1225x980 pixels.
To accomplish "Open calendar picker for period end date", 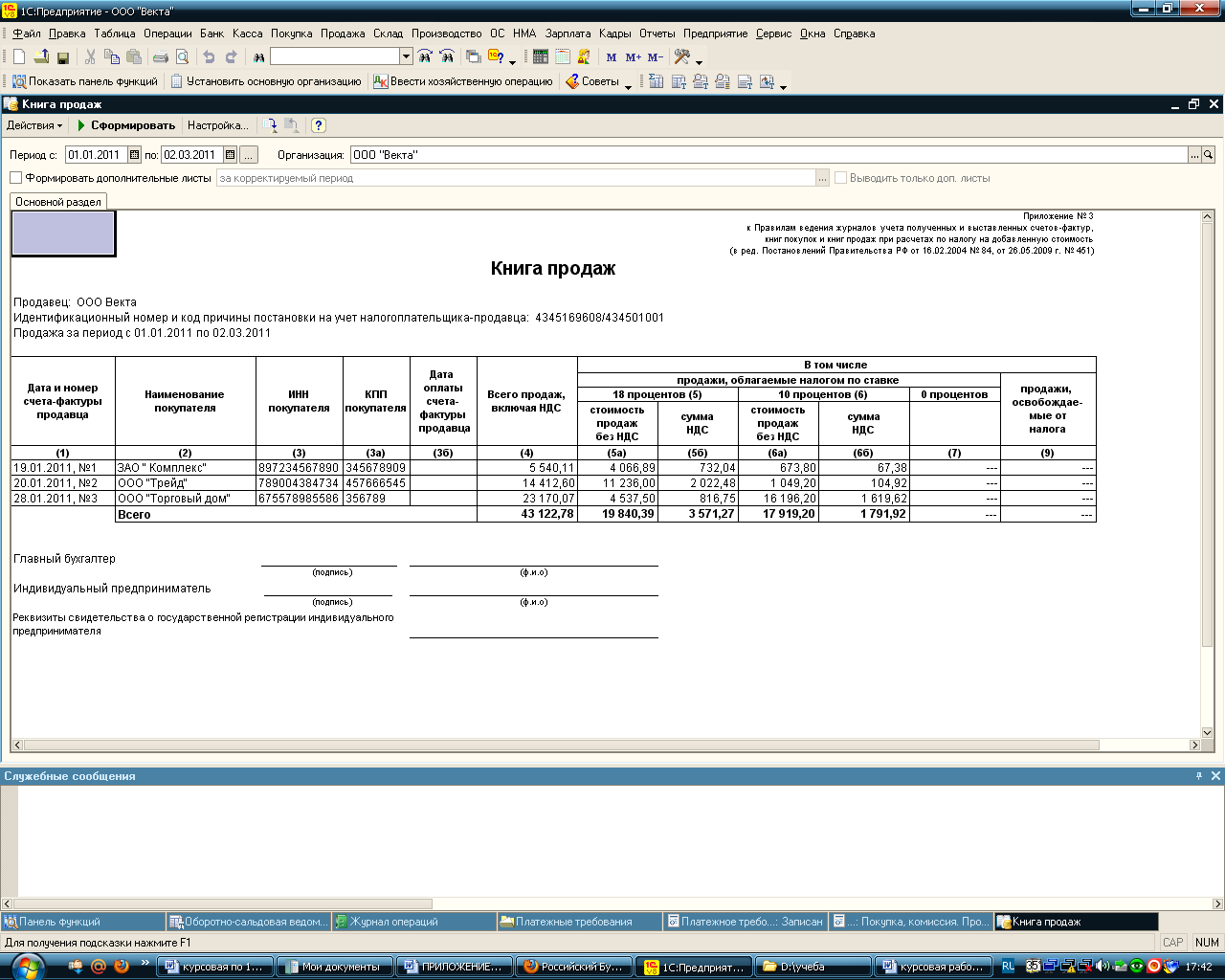I will [x=231, y=154].
